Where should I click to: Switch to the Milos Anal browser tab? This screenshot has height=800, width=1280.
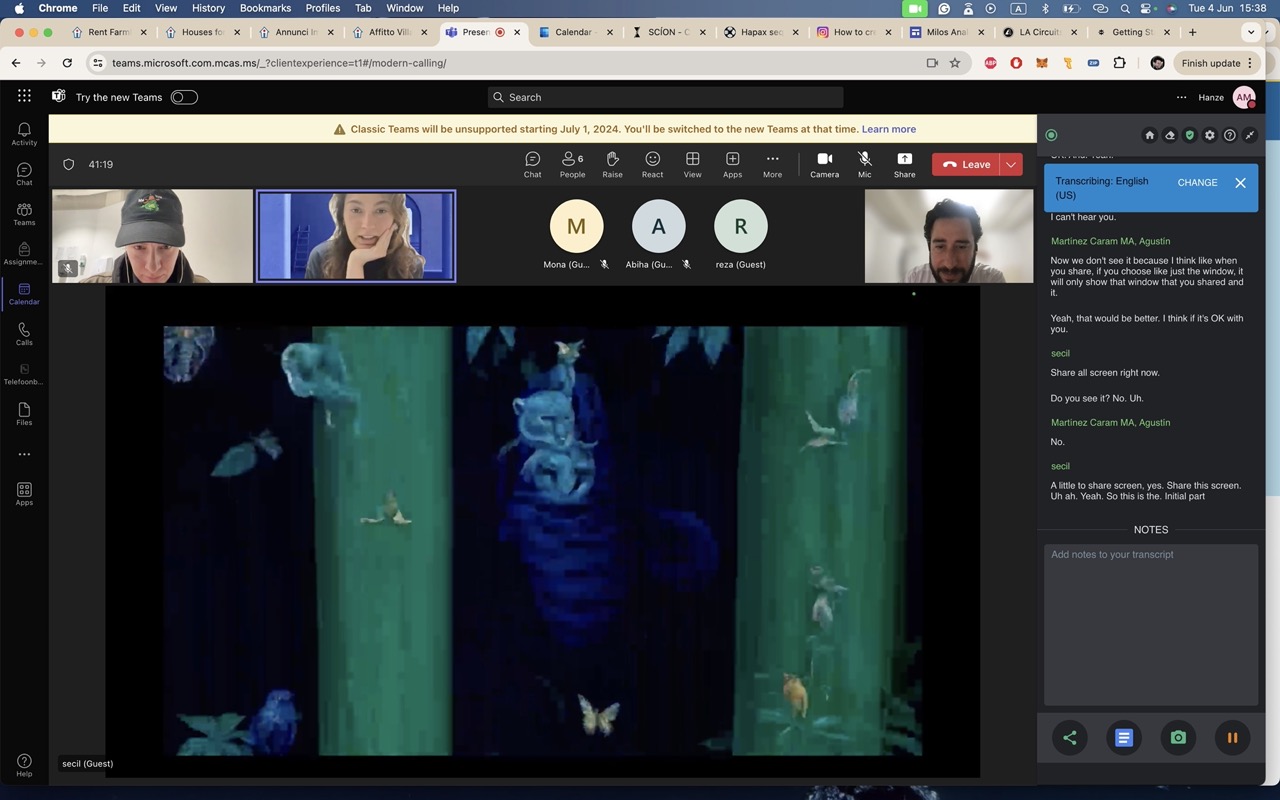[x=946, y=32]
